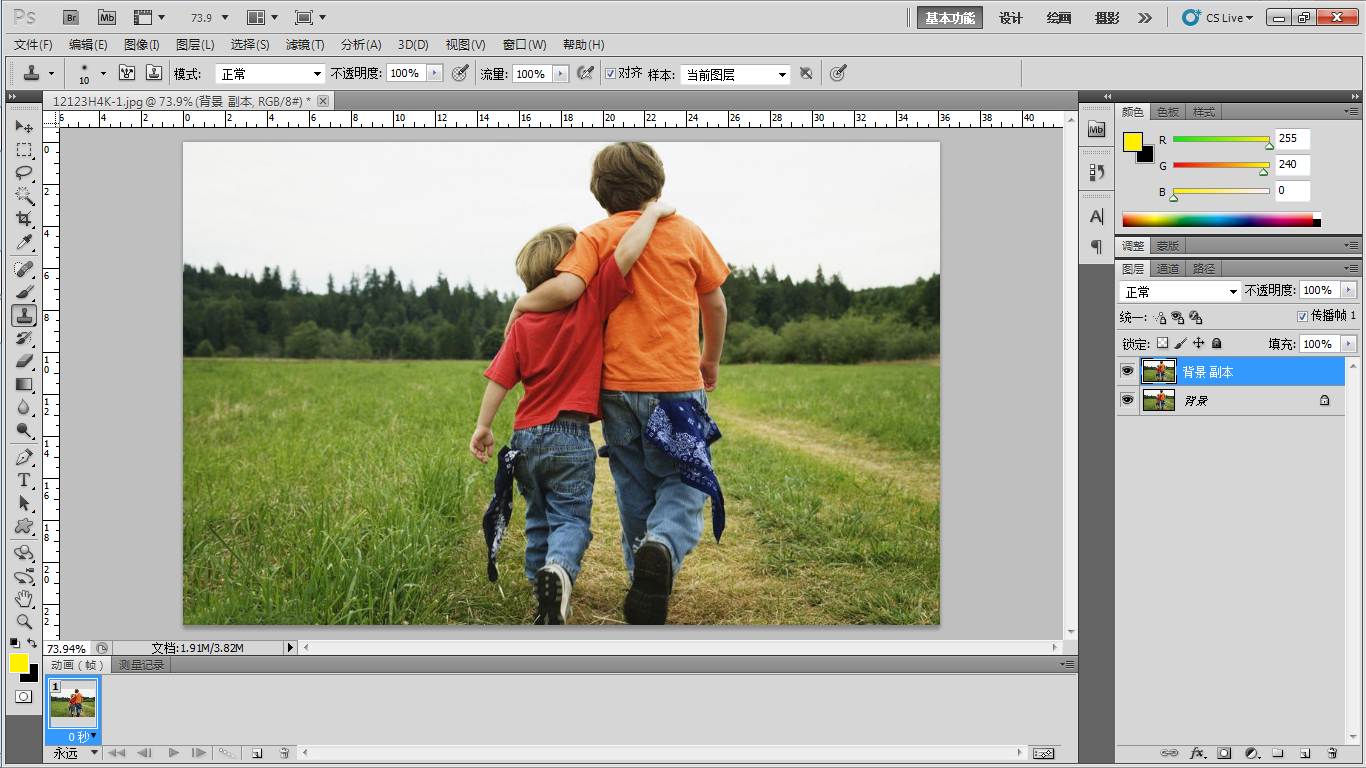Click the 基本功能 workspace button

(x=949, y=18)
